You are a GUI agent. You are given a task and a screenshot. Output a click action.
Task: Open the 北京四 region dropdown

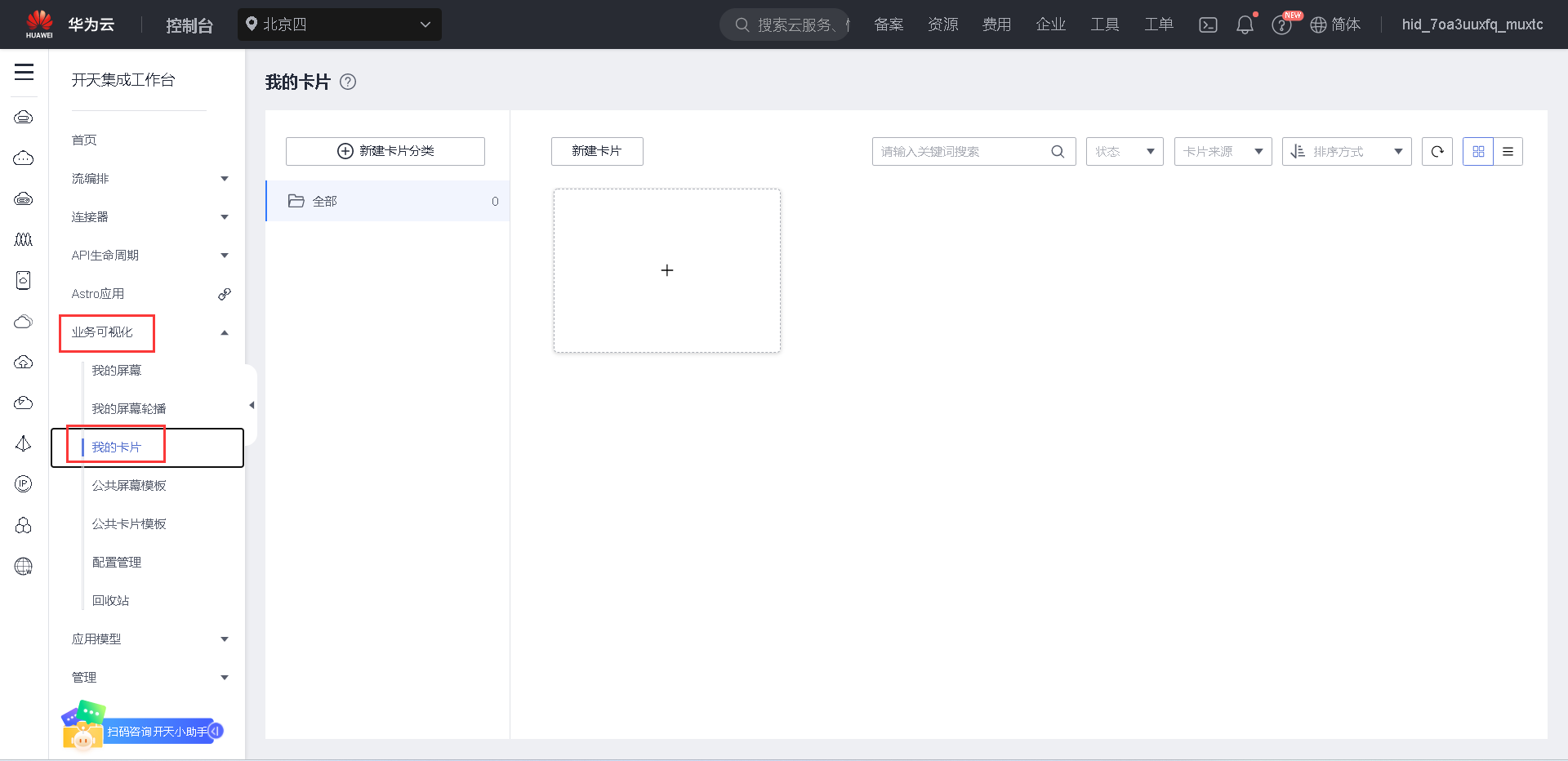[340, 24]
